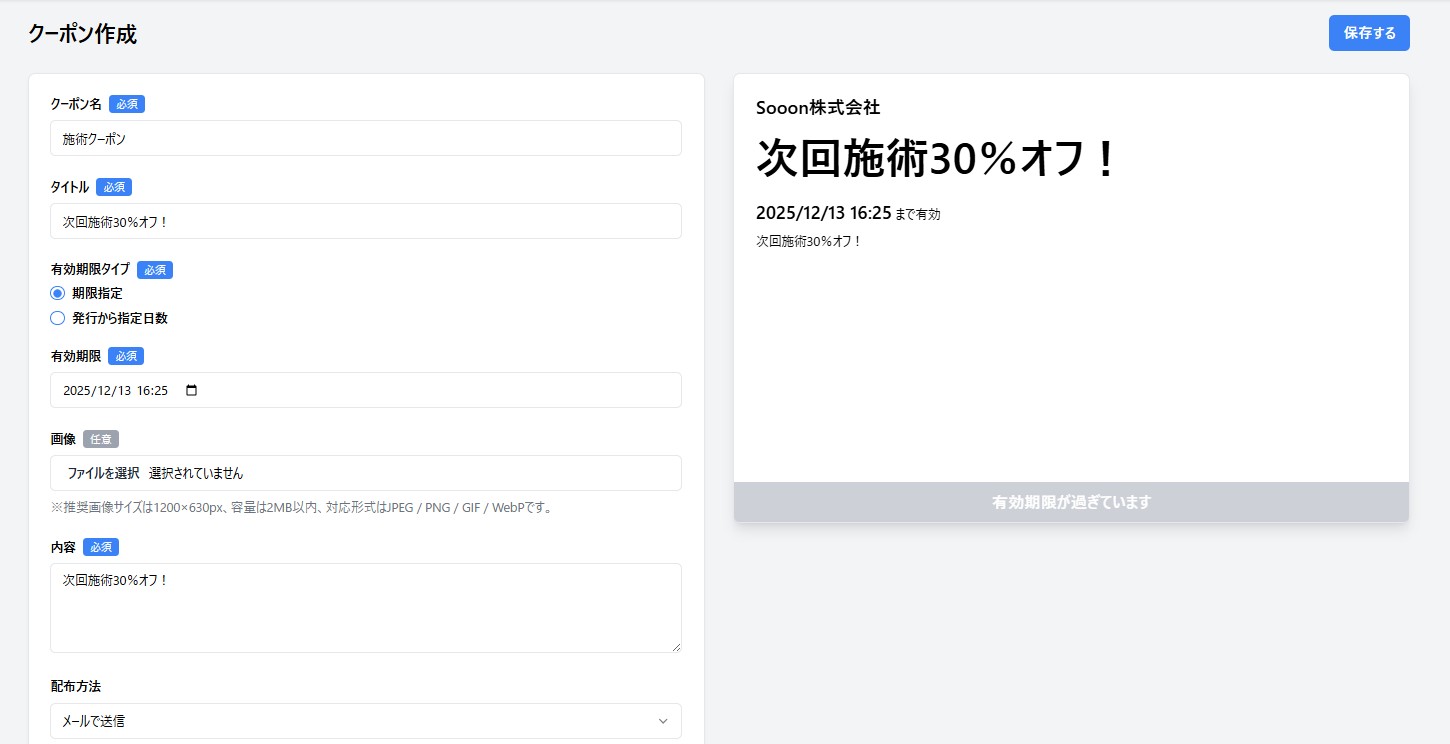The image size is (1450, 744).
Task: Click the 任意 badge next to 画像
Action: [101, 438]
